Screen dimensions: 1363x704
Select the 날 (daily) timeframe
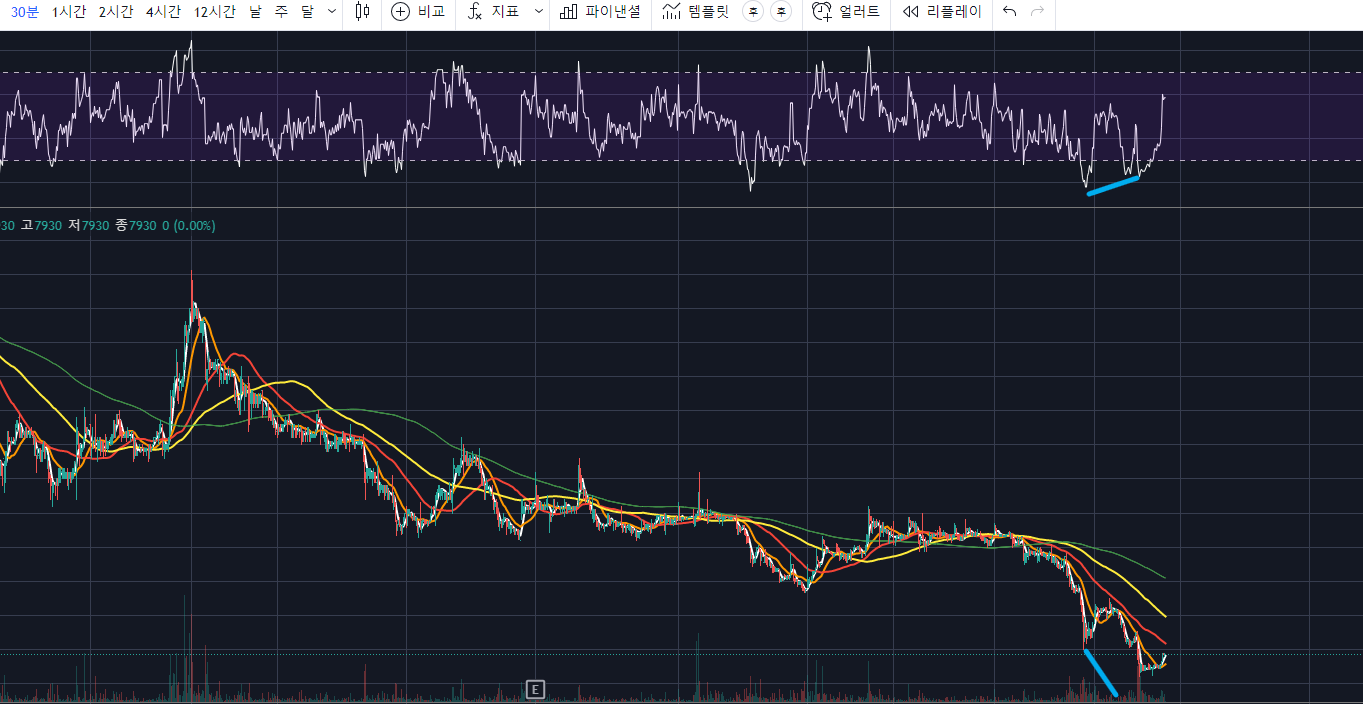pos(255,12)
